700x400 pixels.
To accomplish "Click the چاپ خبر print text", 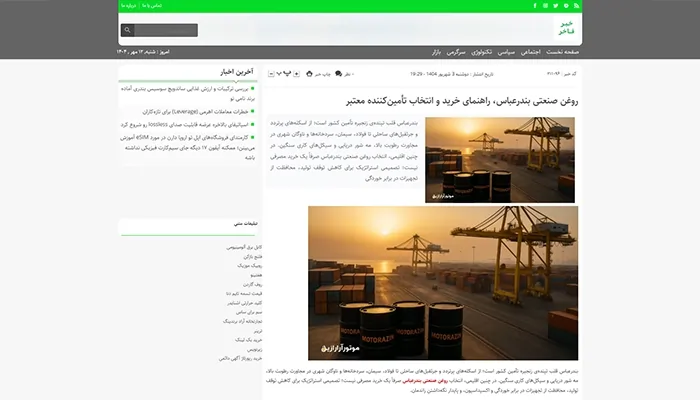I will point(322,74).
